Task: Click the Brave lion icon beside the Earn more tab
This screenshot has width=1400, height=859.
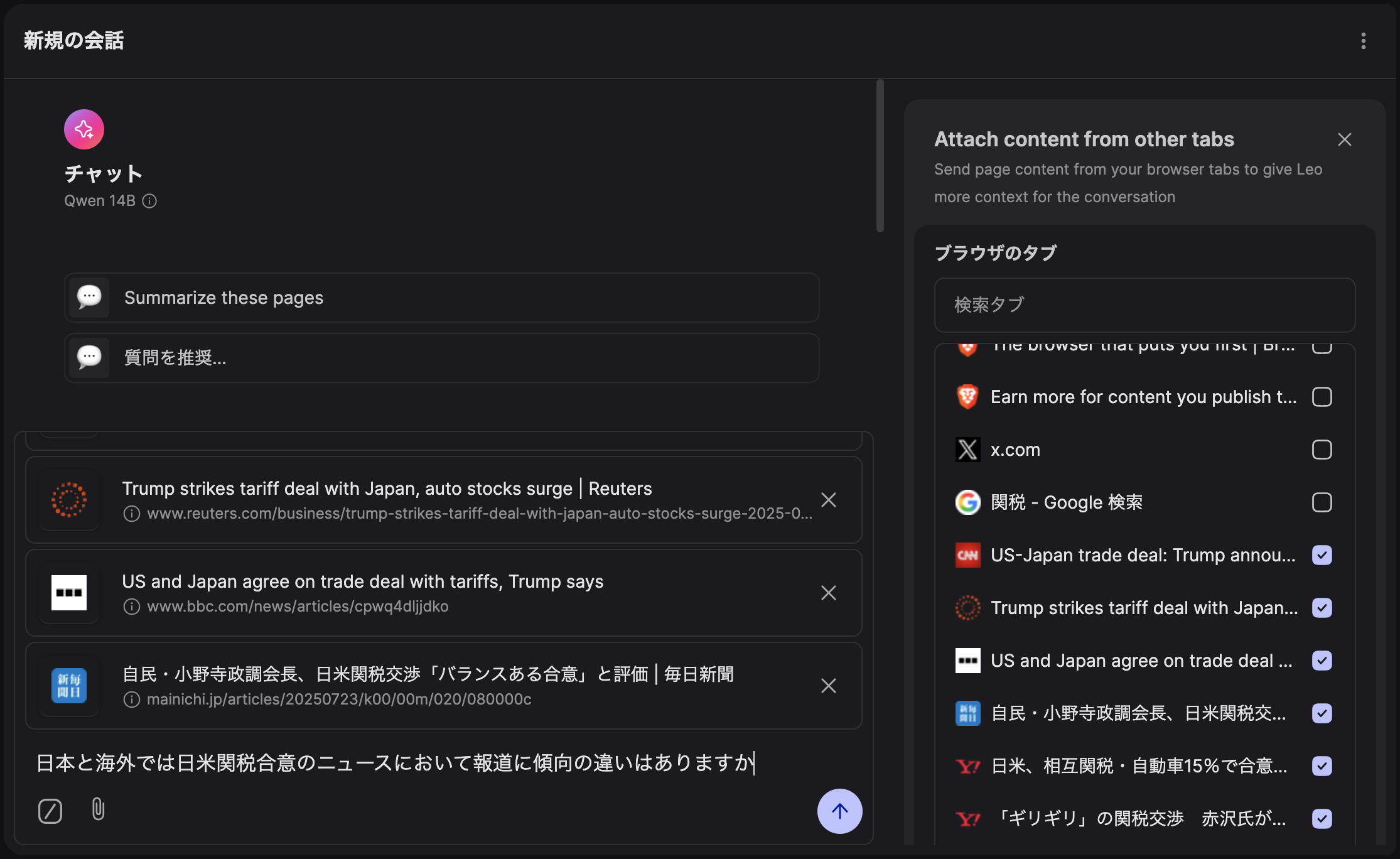Action: pyautogui.click(x=967, y=396)
